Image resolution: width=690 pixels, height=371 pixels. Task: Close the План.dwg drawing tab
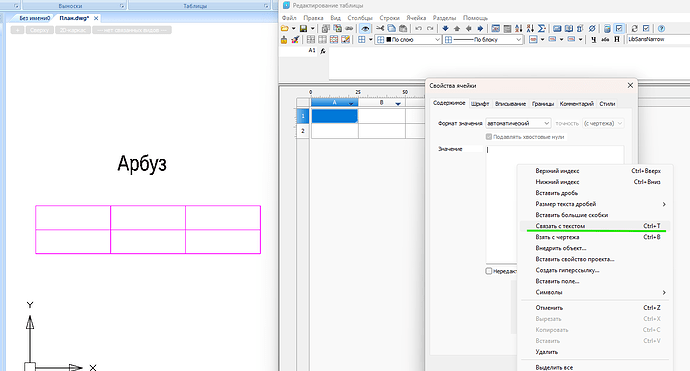(96, 18)
